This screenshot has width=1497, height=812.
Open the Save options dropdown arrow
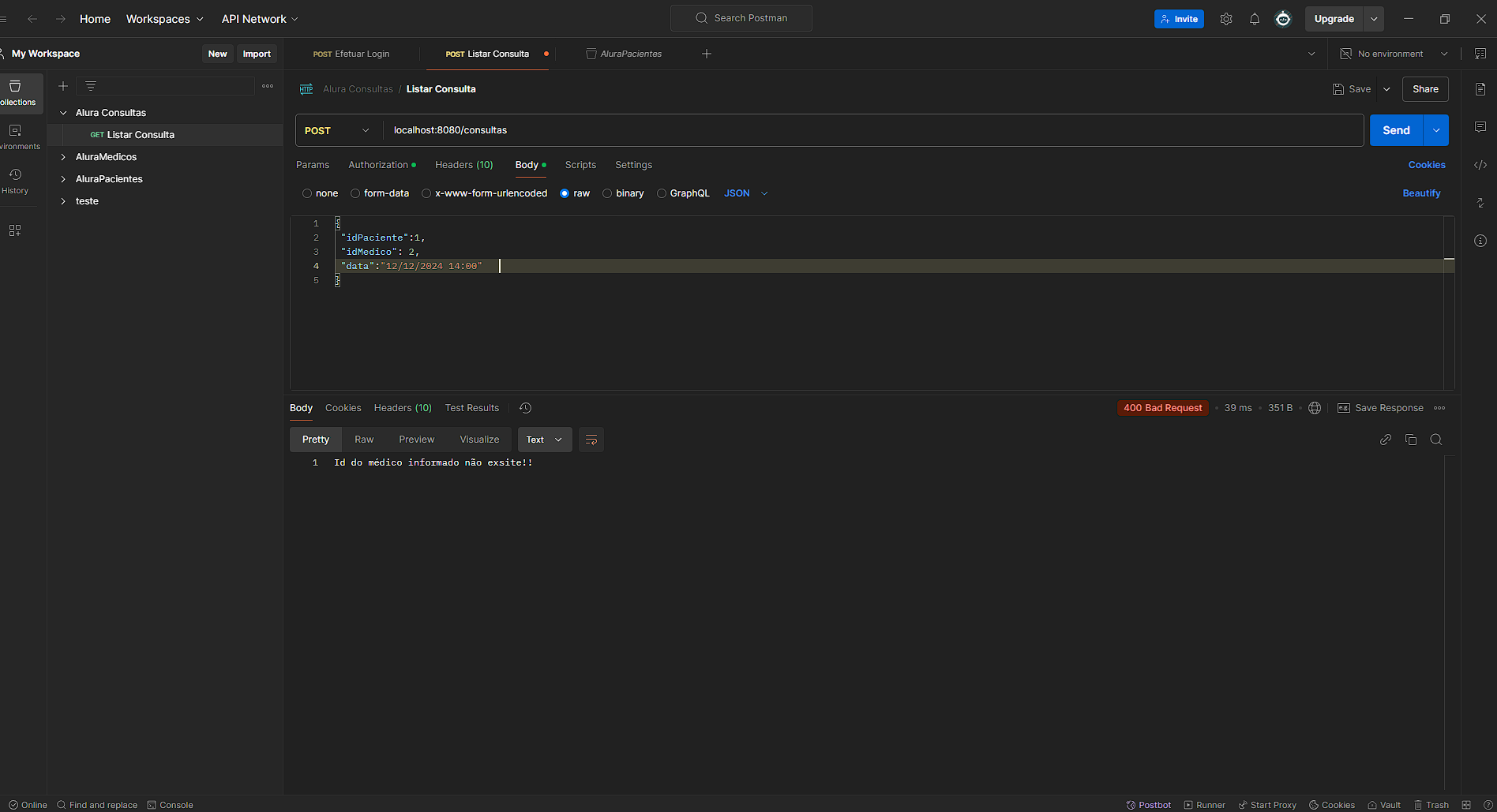tap(1386, 89)
